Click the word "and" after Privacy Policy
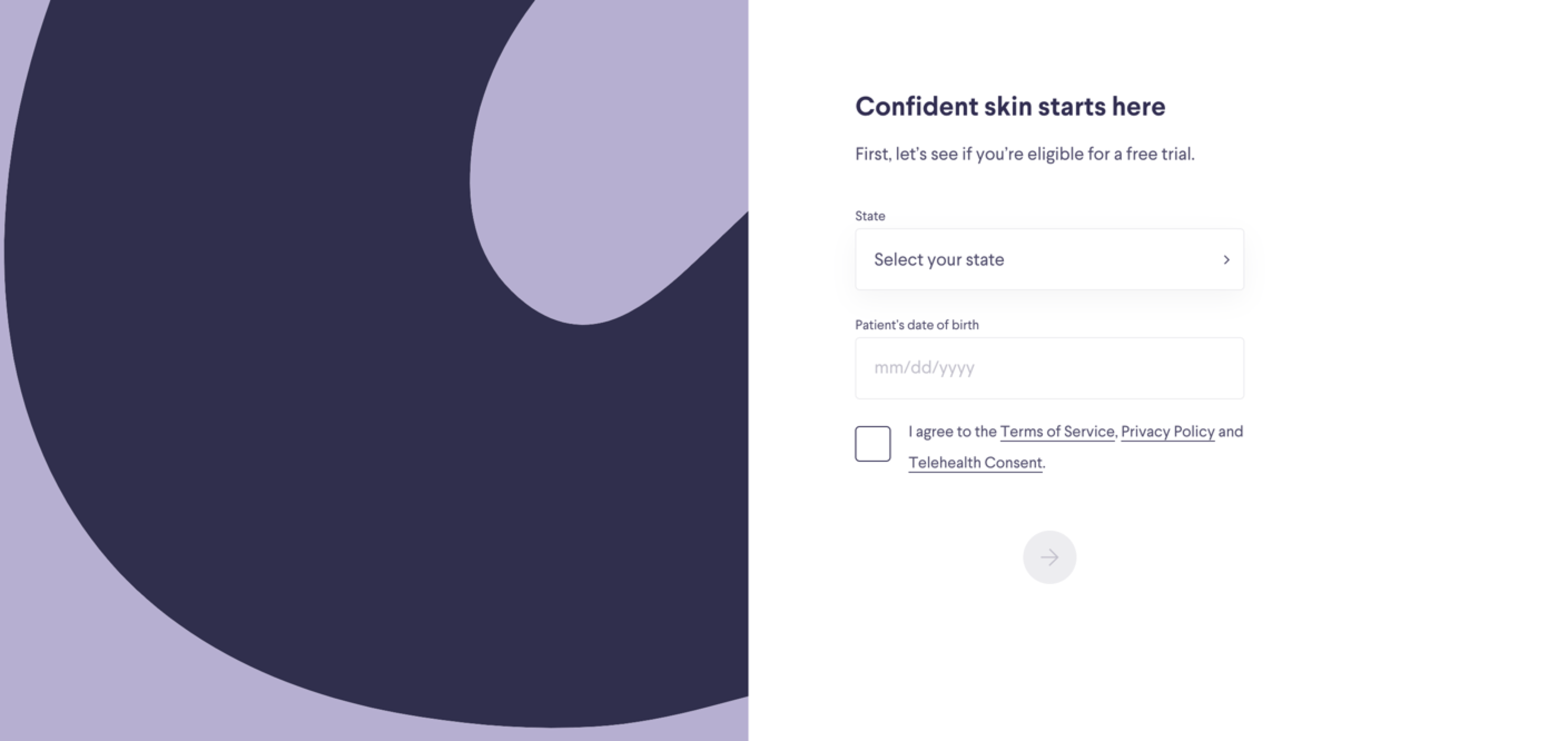Viewport: 1568px width, 741px height. [x=1230, y=431]
